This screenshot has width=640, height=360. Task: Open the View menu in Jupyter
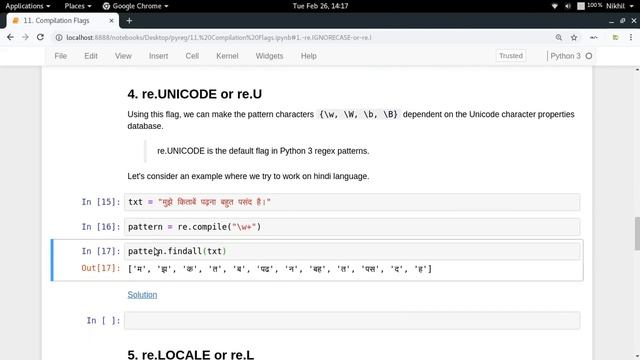123,56
